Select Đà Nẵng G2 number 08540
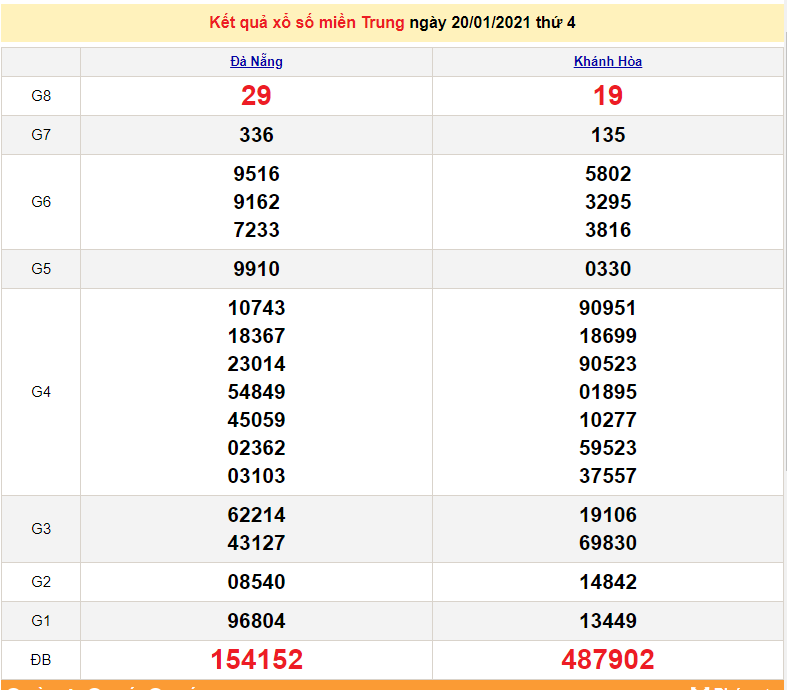The width and height of the screenshot is (787, 690). pyautogui.click(x=256, y=582)
